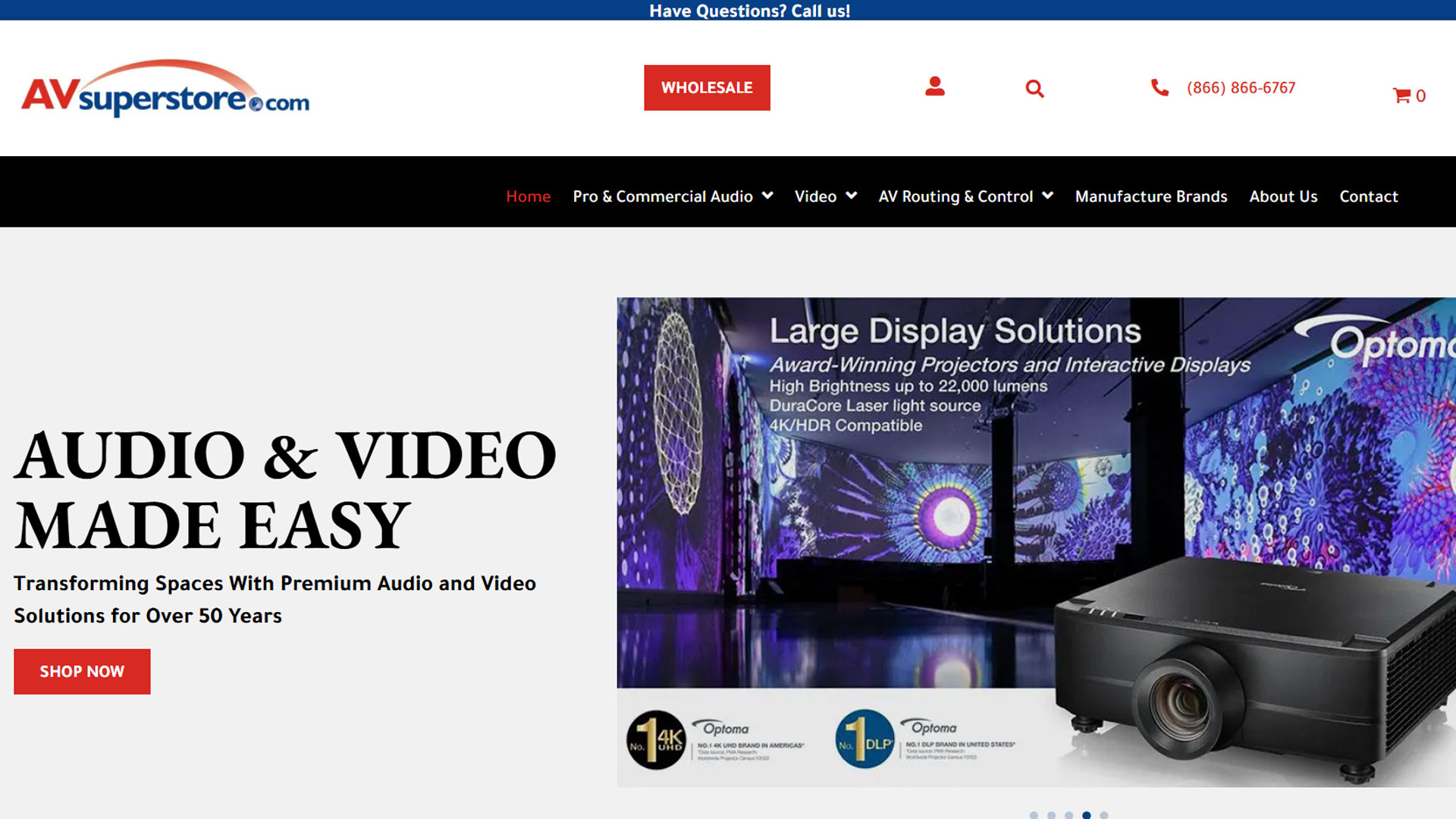Open the Contact page
This screenshot has width=1456, height=819.
coord(1369,196)
